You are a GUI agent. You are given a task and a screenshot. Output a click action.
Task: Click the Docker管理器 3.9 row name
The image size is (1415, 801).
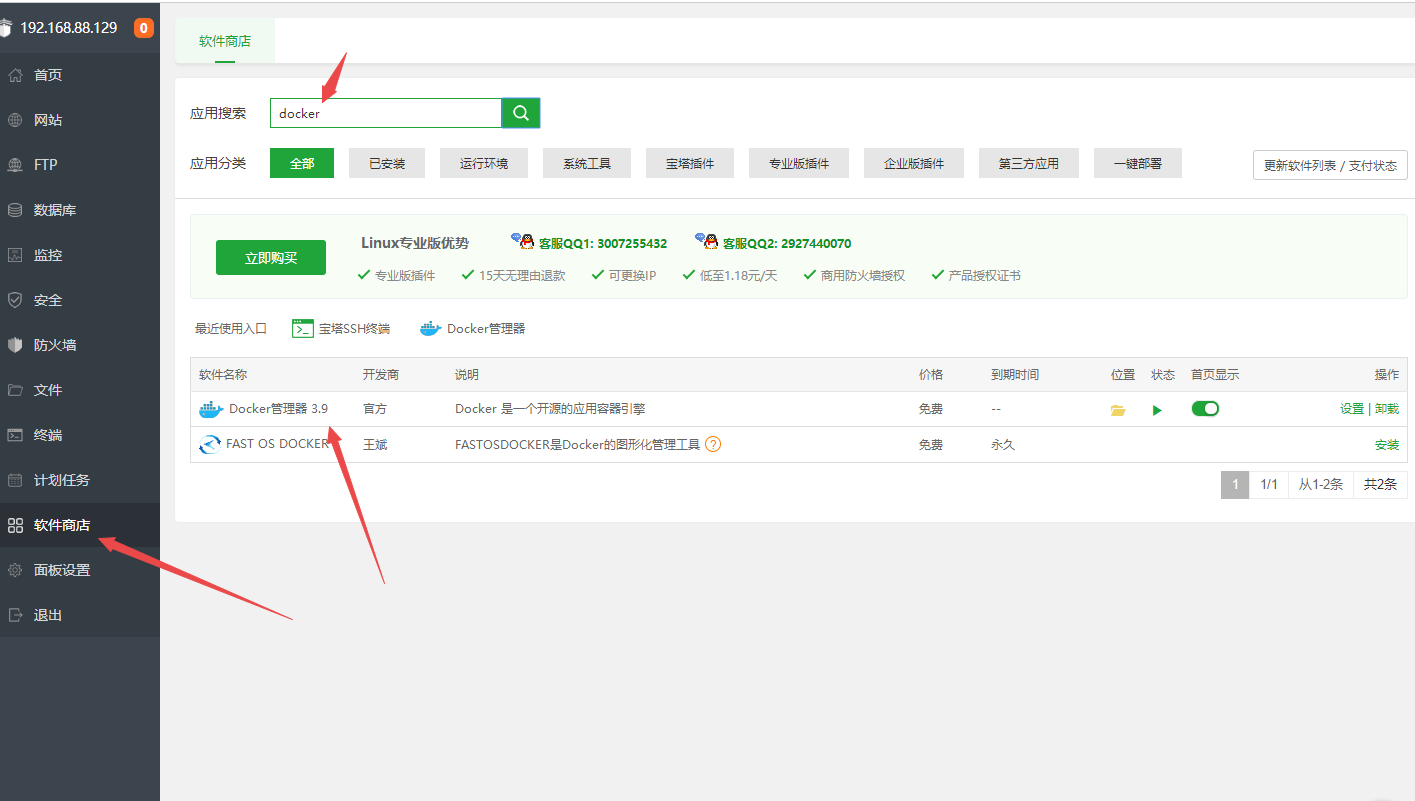278,408
